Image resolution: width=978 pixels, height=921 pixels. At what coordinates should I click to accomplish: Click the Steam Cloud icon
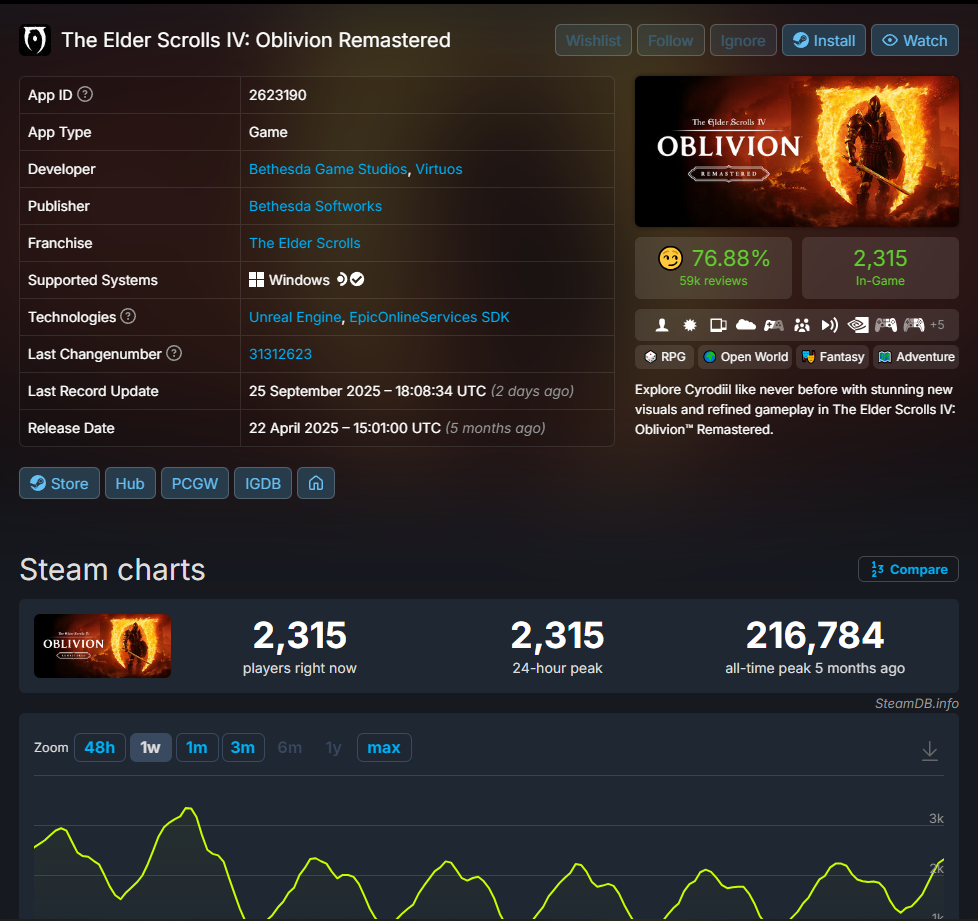pos(746,325)
